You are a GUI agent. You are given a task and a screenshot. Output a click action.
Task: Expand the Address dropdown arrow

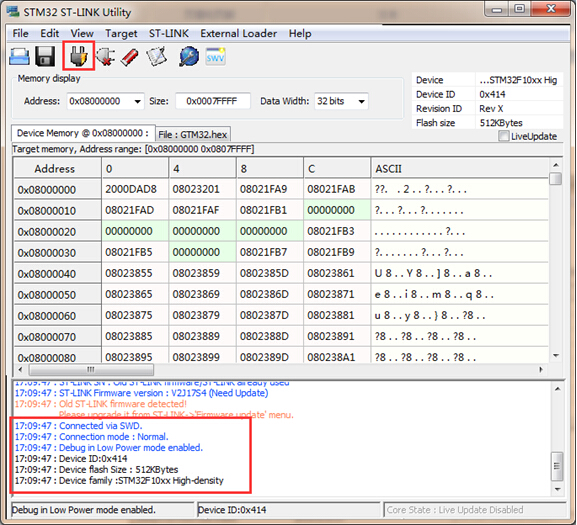coord(138,101)
